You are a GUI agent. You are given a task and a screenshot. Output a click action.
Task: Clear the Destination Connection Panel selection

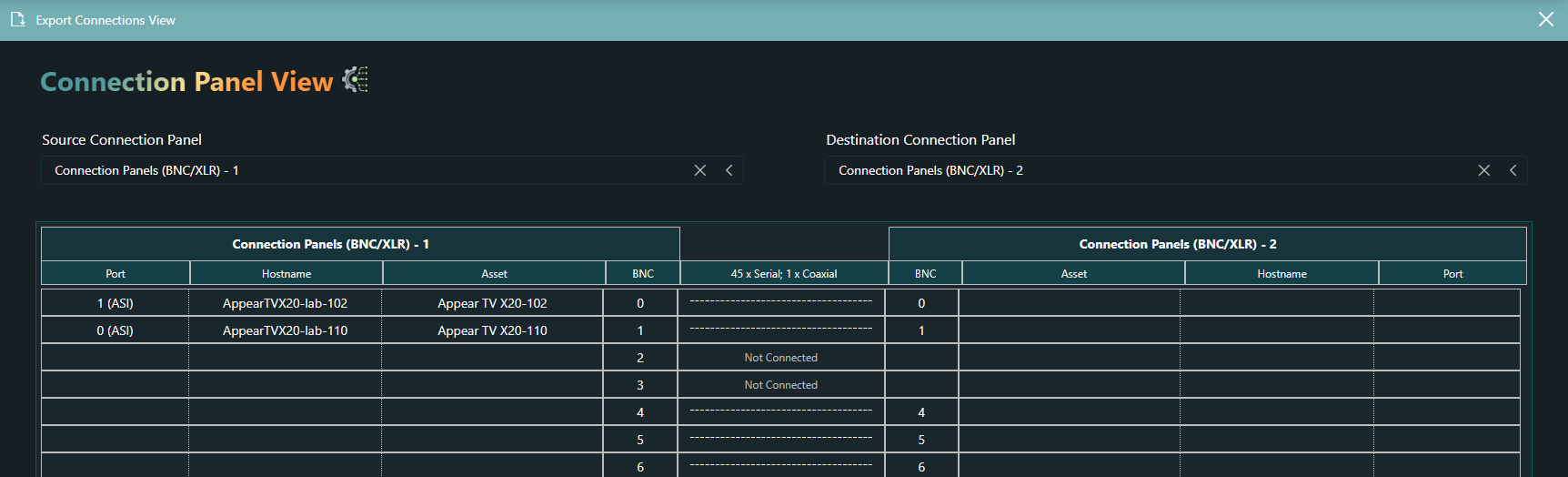1484,170
